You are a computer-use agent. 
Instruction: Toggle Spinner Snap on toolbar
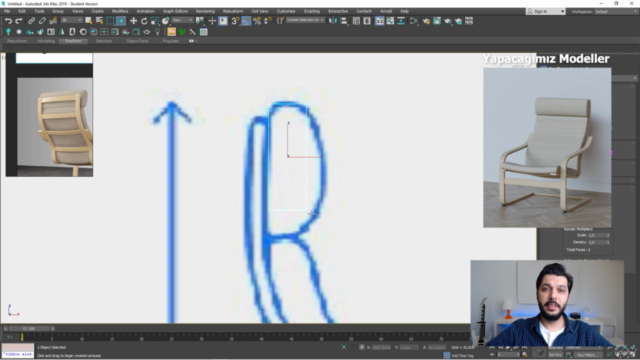pos(268,21)
